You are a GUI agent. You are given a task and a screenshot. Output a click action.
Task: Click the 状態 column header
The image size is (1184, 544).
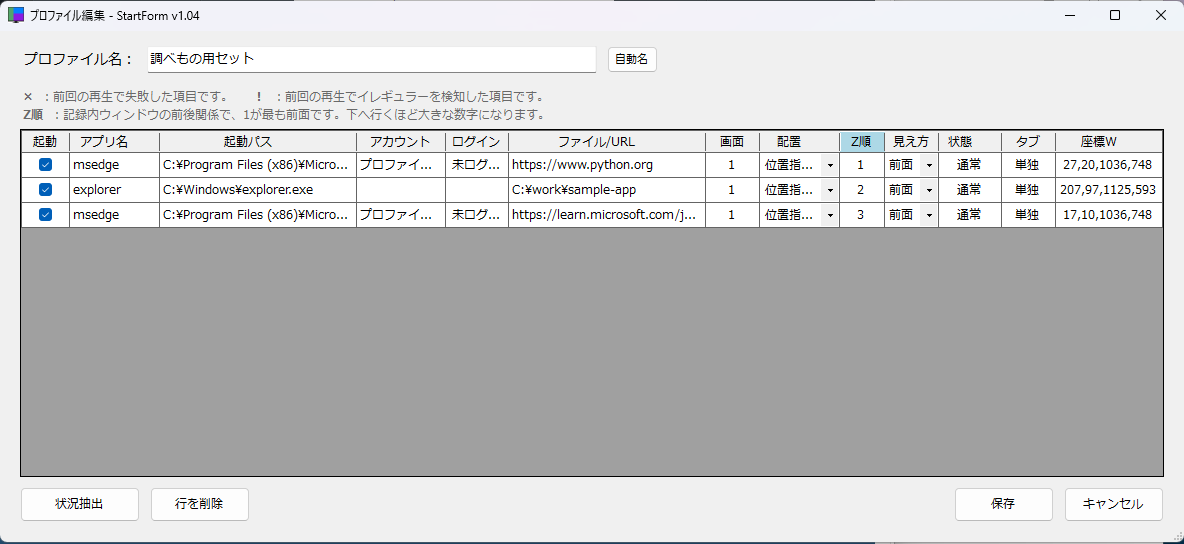(x=970, y=141)
